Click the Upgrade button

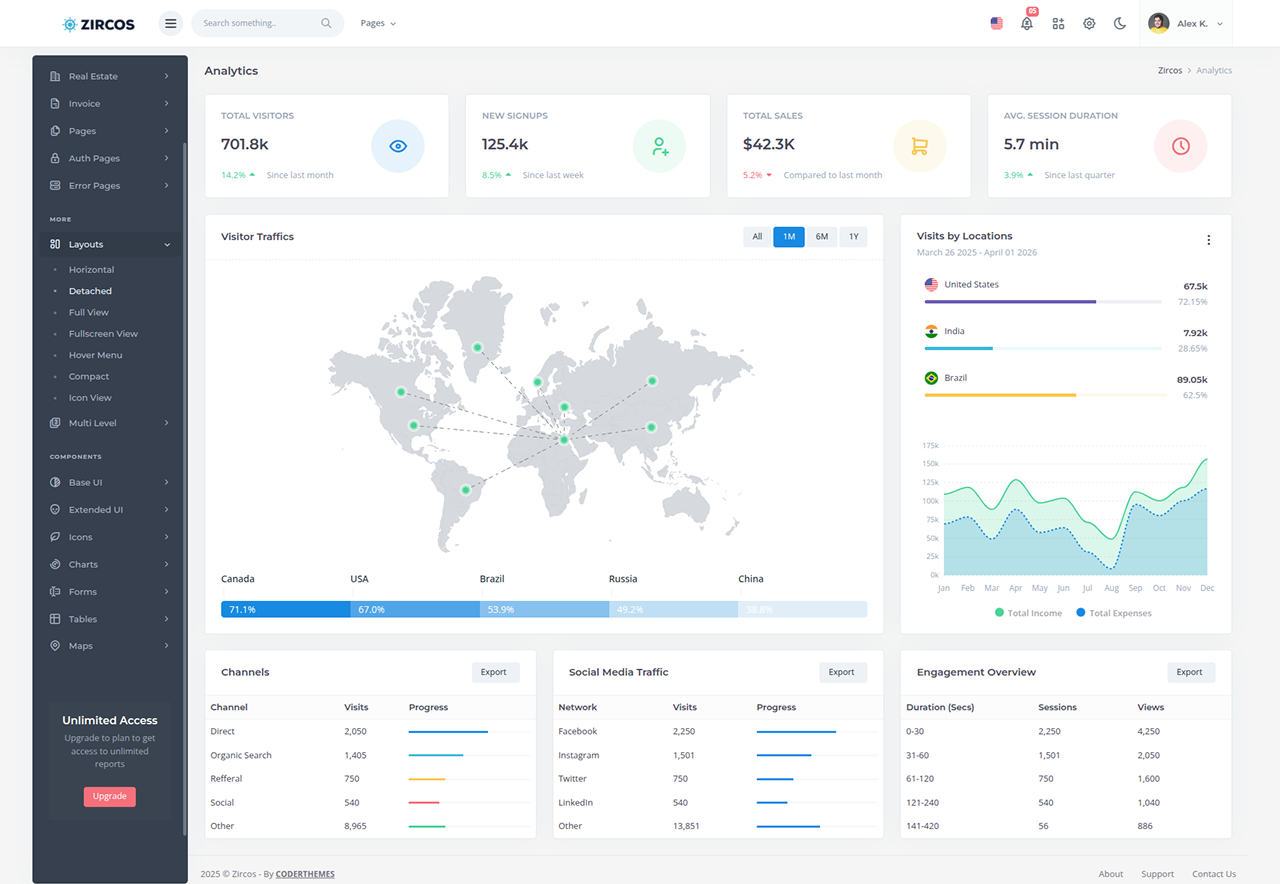(110, 796)
